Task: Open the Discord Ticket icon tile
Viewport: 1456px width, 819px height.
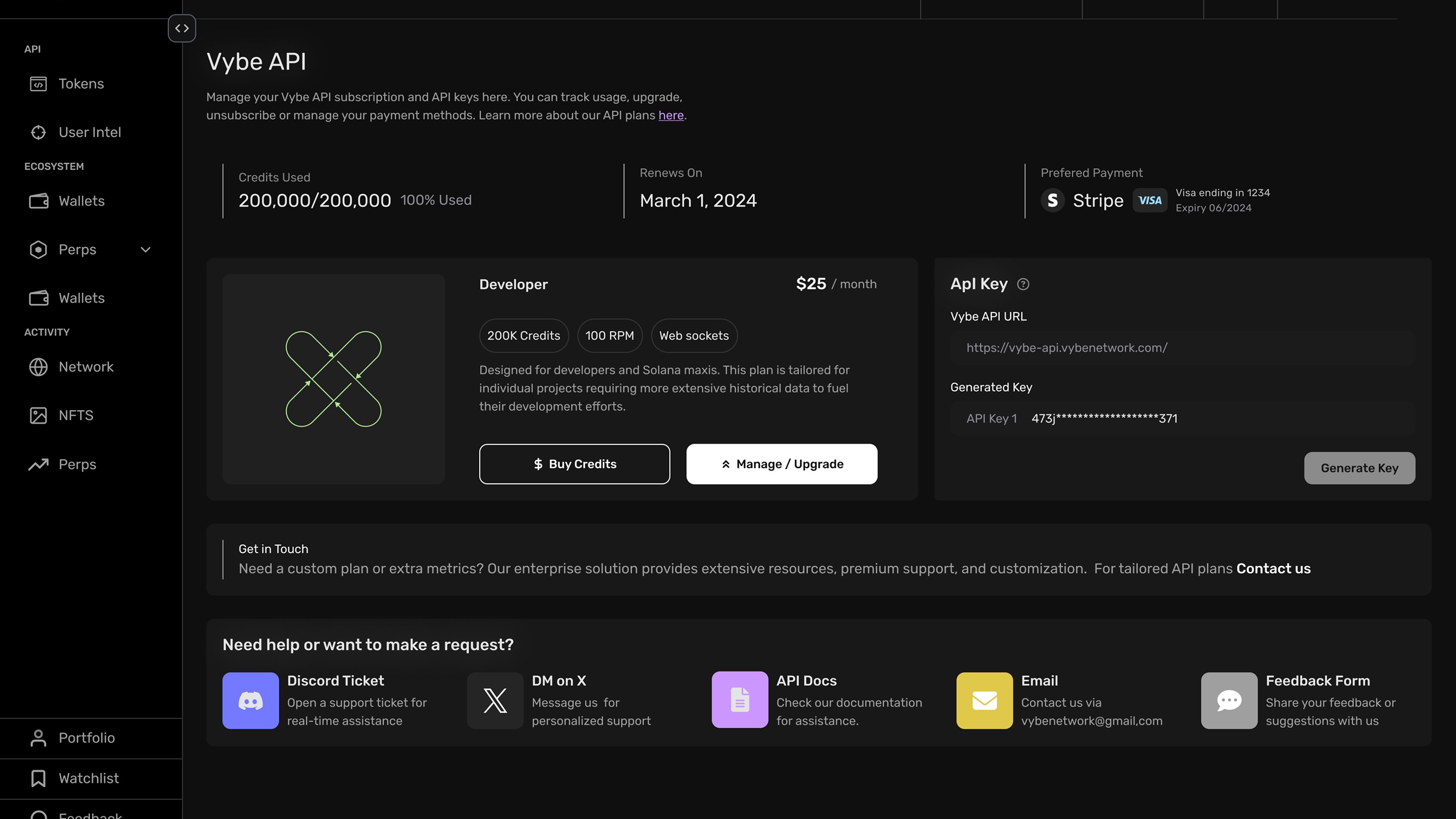Action: pos(250,700)
